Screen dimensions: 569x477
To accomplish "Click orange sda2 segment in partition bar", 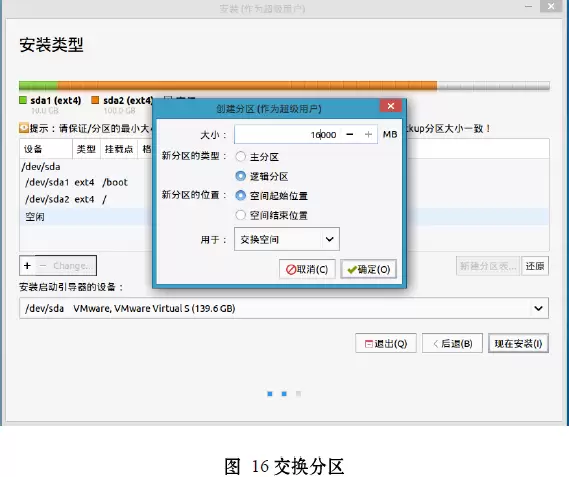I will pyautogui.click(x=247, y=86).
